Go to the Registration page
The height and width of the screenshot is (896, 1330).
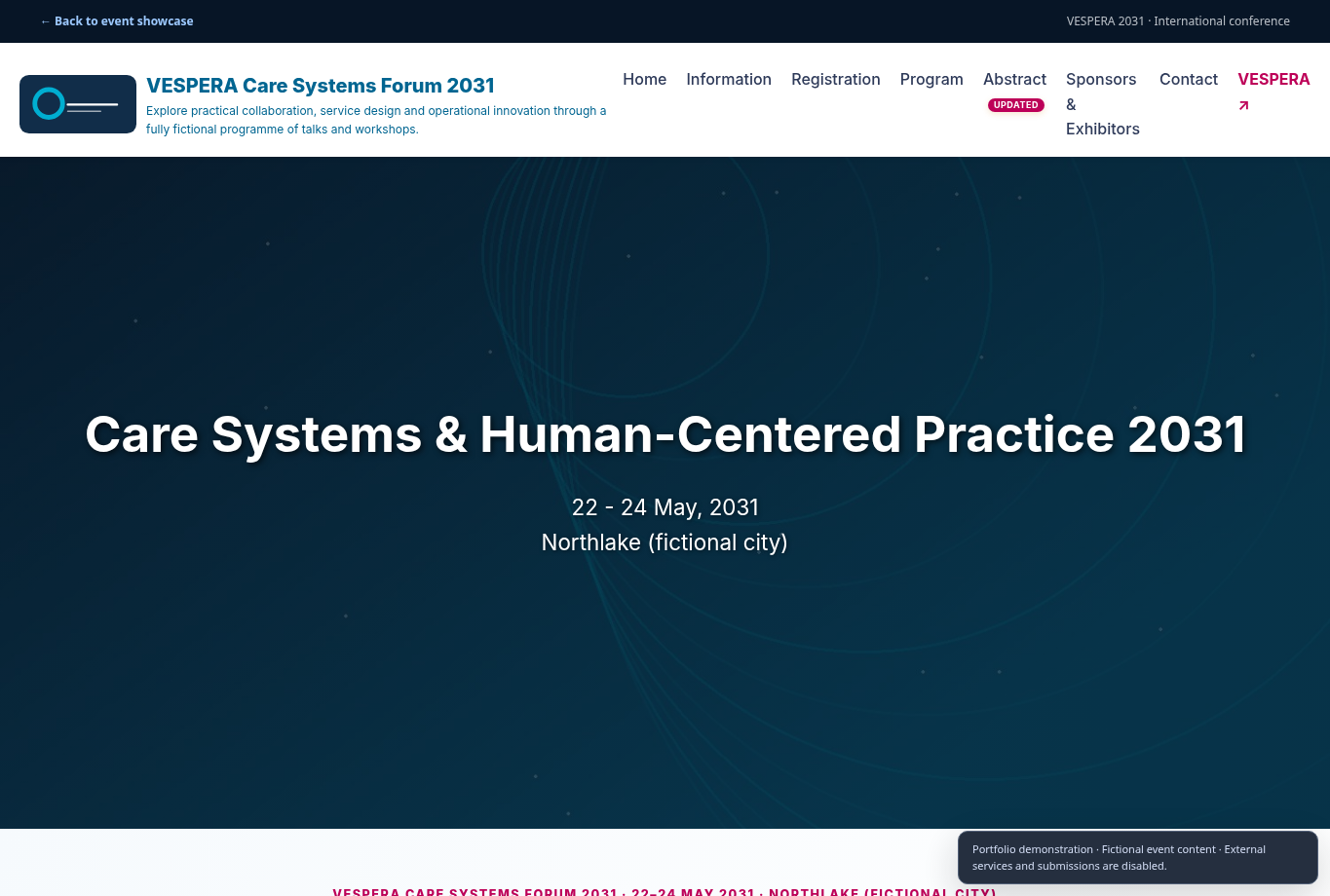[x=836, y=79]
